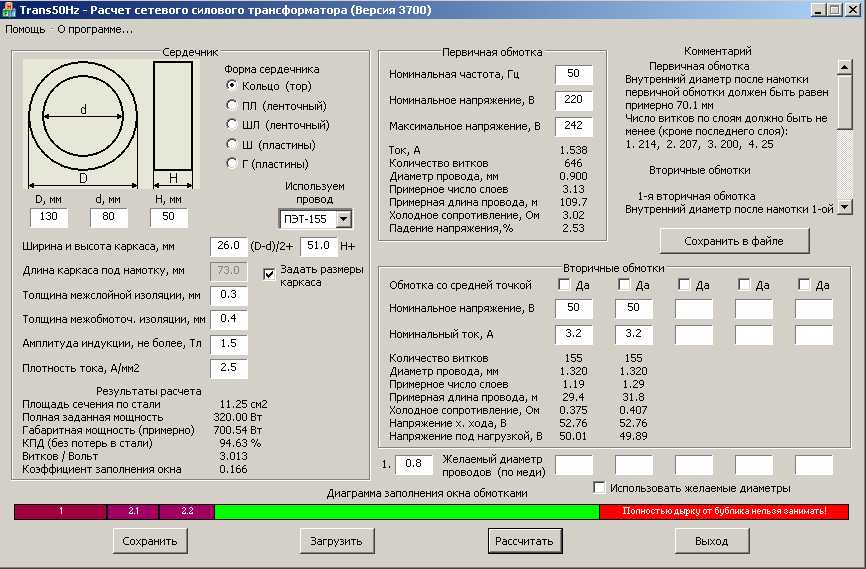The image size is (866, 569).
Task: Click the КПД value 94.63 %
Action: (x=240, y=442)
